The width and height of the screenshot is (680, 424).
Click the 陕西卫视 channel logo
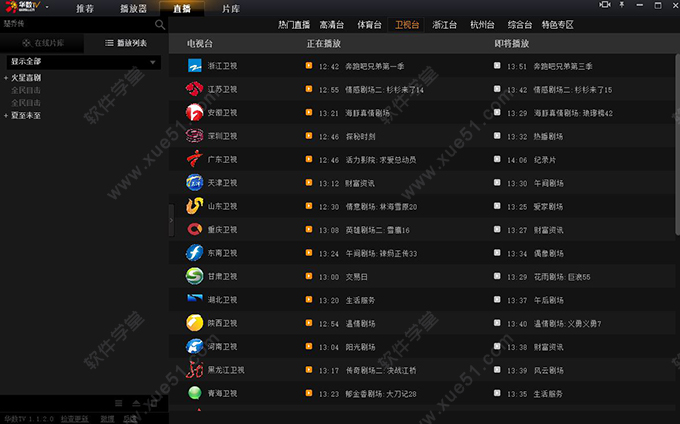[x=194, y=323]
